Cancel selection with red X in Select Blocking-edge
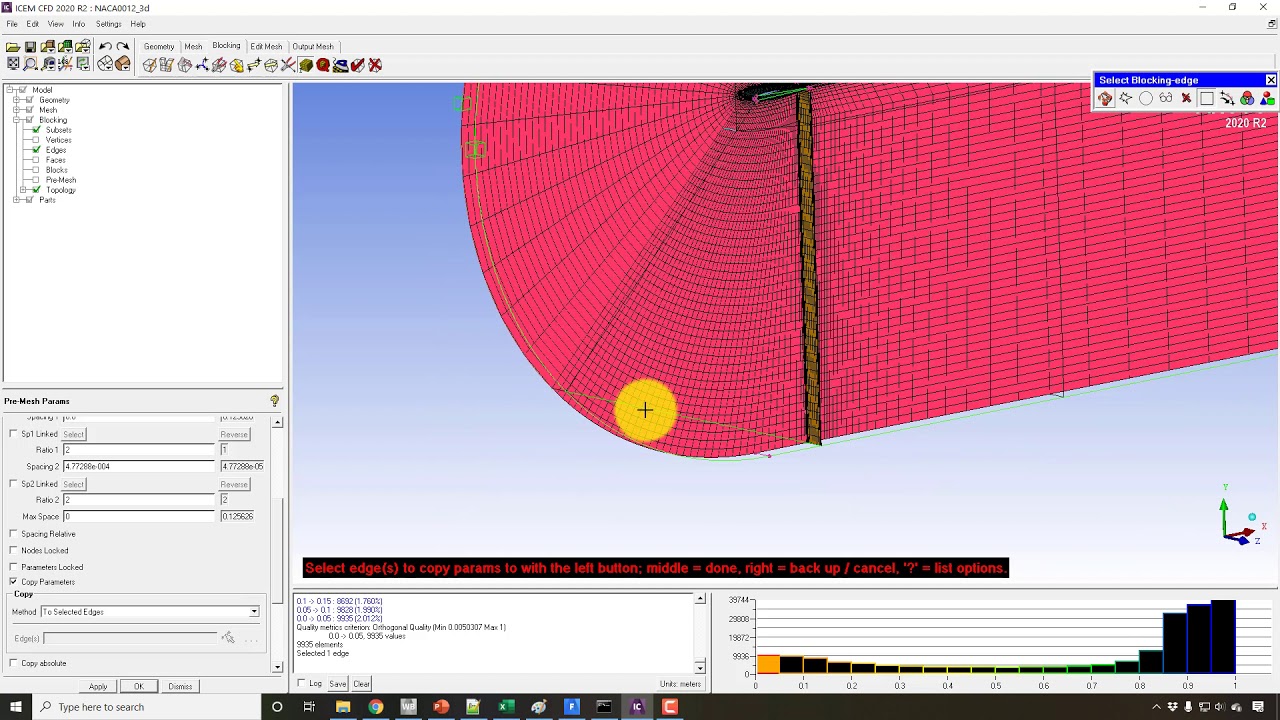Screen dimensions: 1280x720 click(1186, 98)
